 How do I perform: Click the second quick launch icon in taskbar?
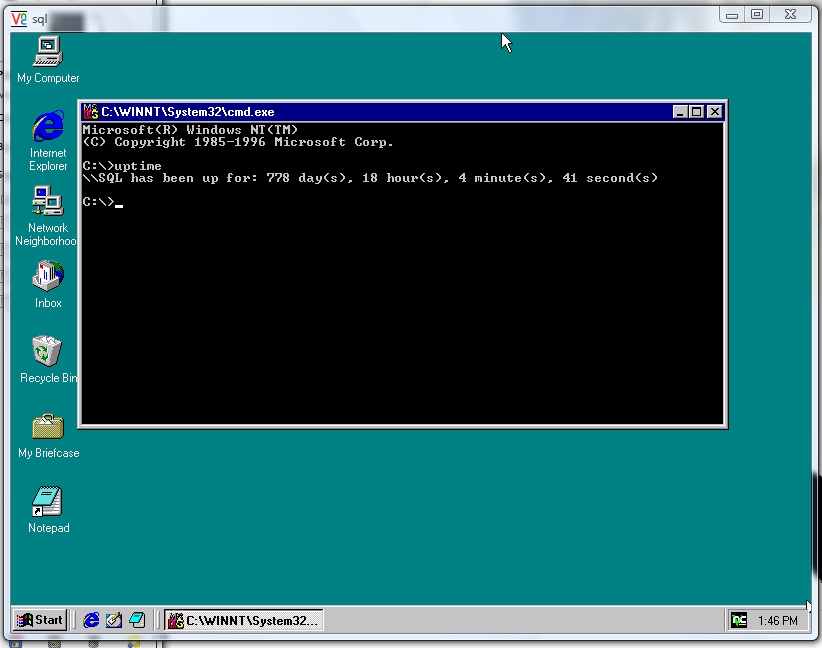pos(114,620)
